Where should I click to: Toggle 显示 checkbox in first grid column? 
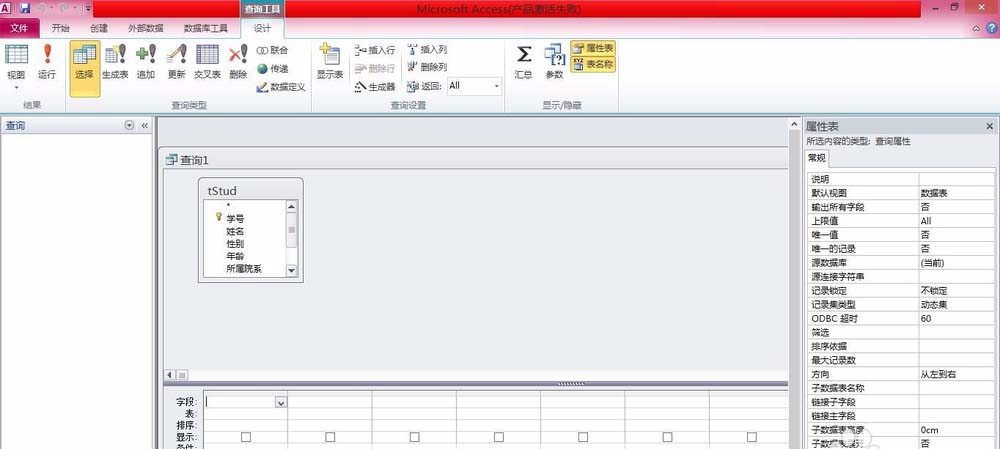[246, 437]
